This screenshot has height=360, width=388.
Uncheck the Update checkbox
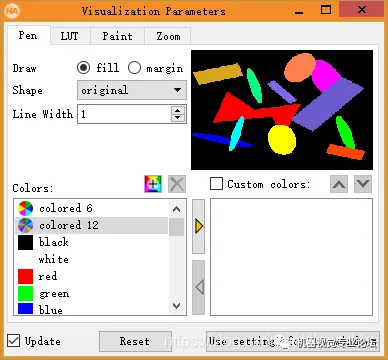click(13, 341)
